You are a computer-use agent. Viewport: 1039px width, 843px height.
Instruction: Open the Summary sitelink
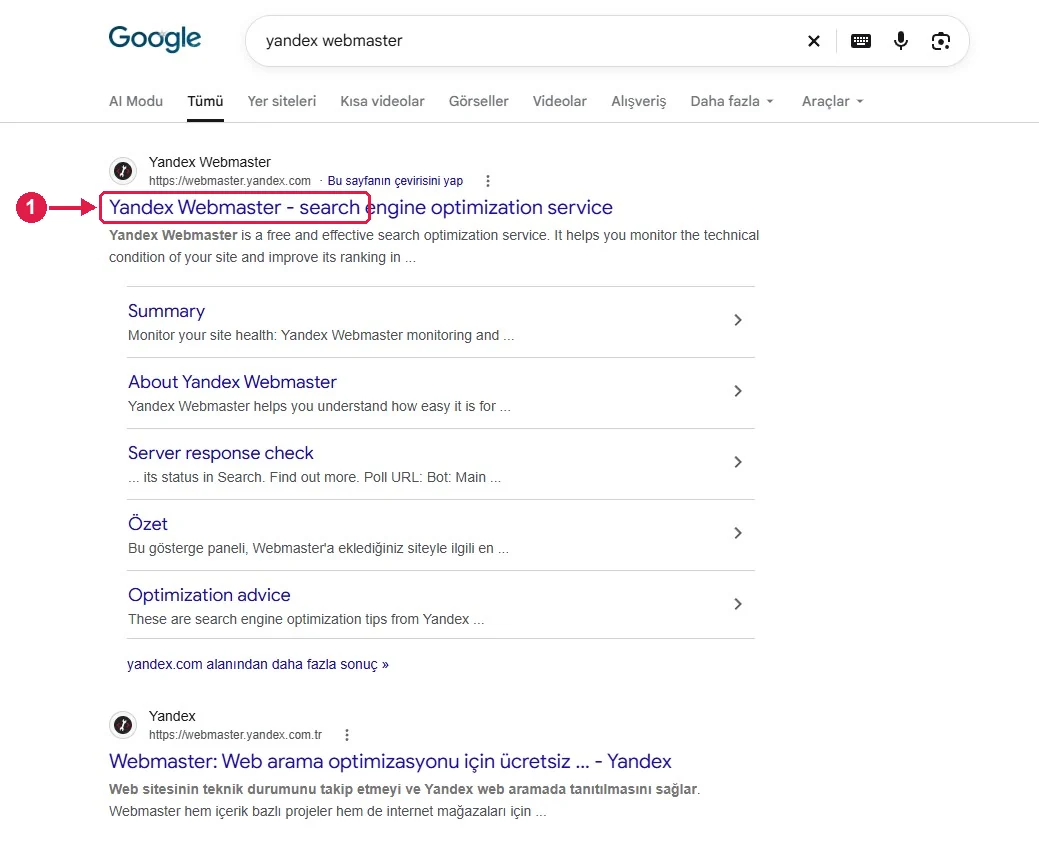pyautogui.click(x=166, y=311)
